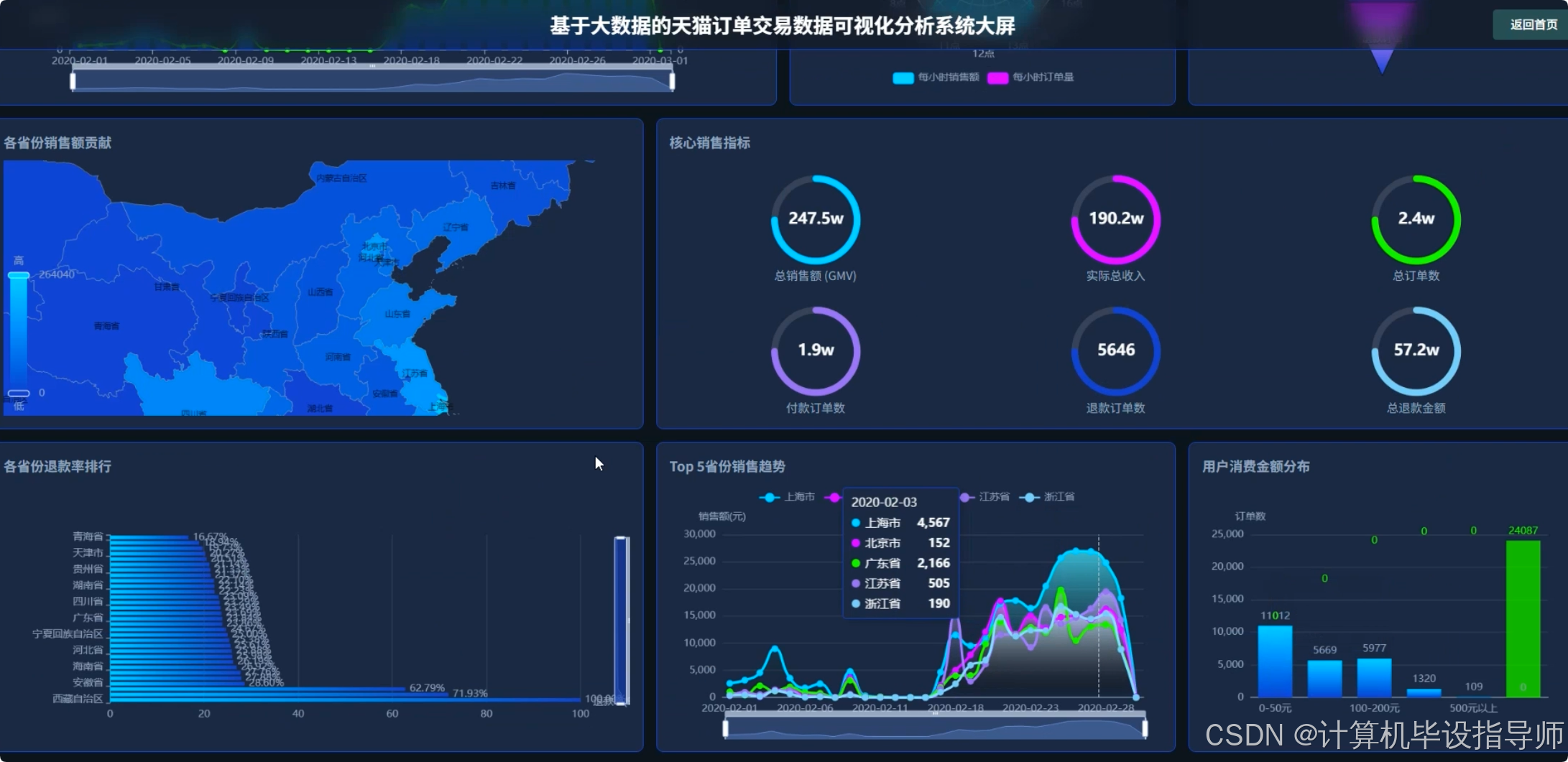Click the 0-50元 bar showing 11012
Screen dimensions: 1568x762
tap(1275, 661)
